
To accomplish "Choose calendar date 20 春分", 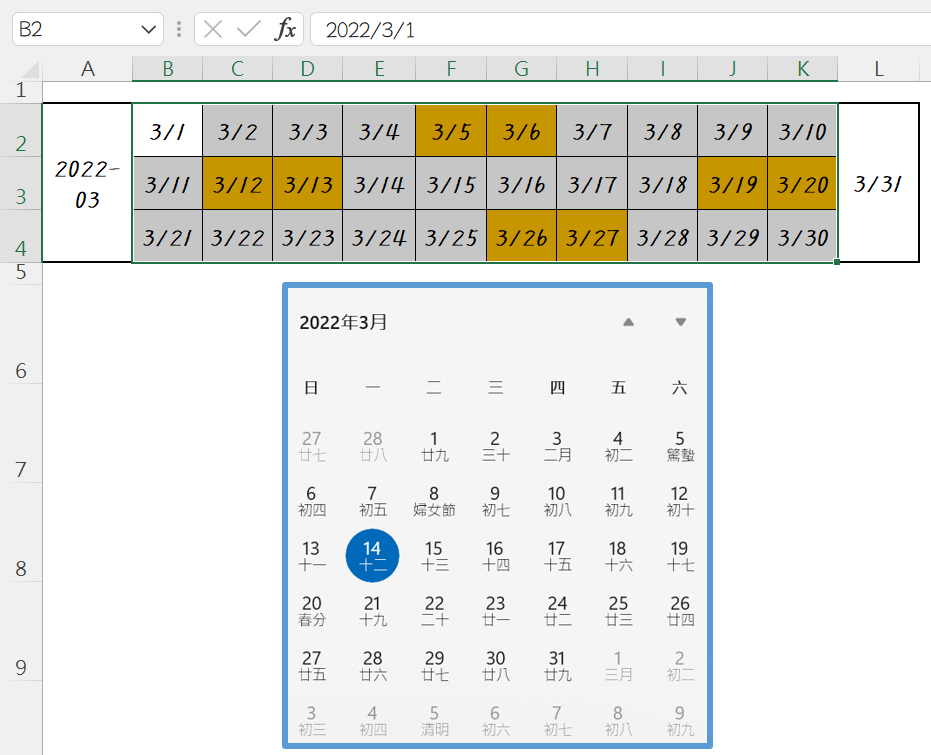I will [312, 611].
